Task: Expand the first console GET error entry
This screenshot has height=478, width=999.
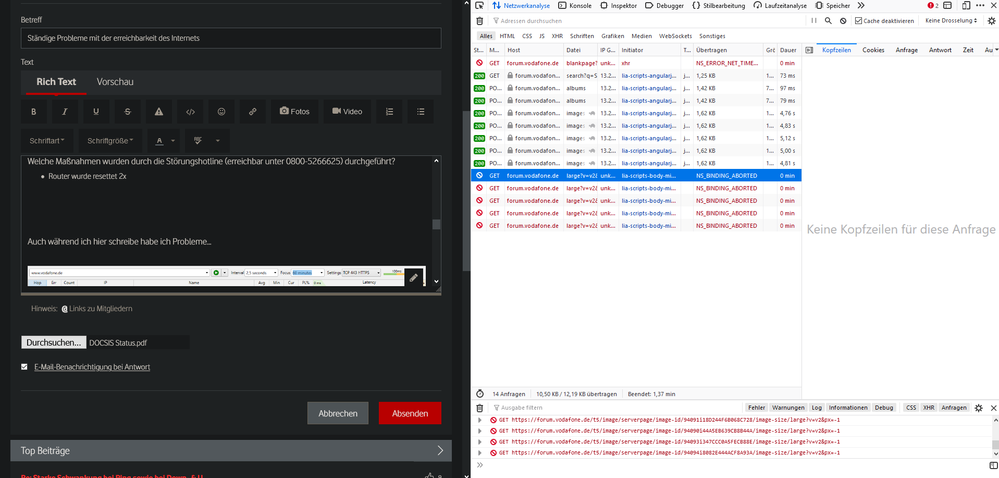Action: point(481,420)
